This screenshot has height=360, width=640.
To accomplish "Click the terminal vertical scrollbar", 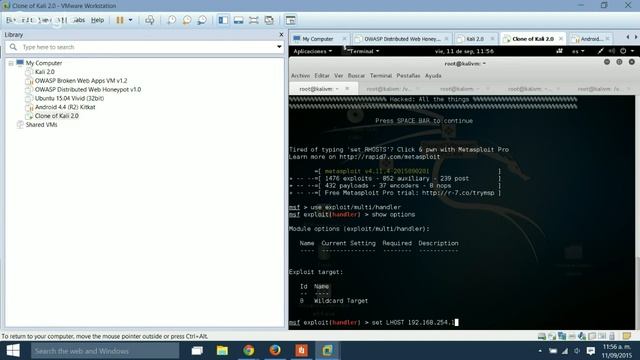I will [x=637, y=212].
